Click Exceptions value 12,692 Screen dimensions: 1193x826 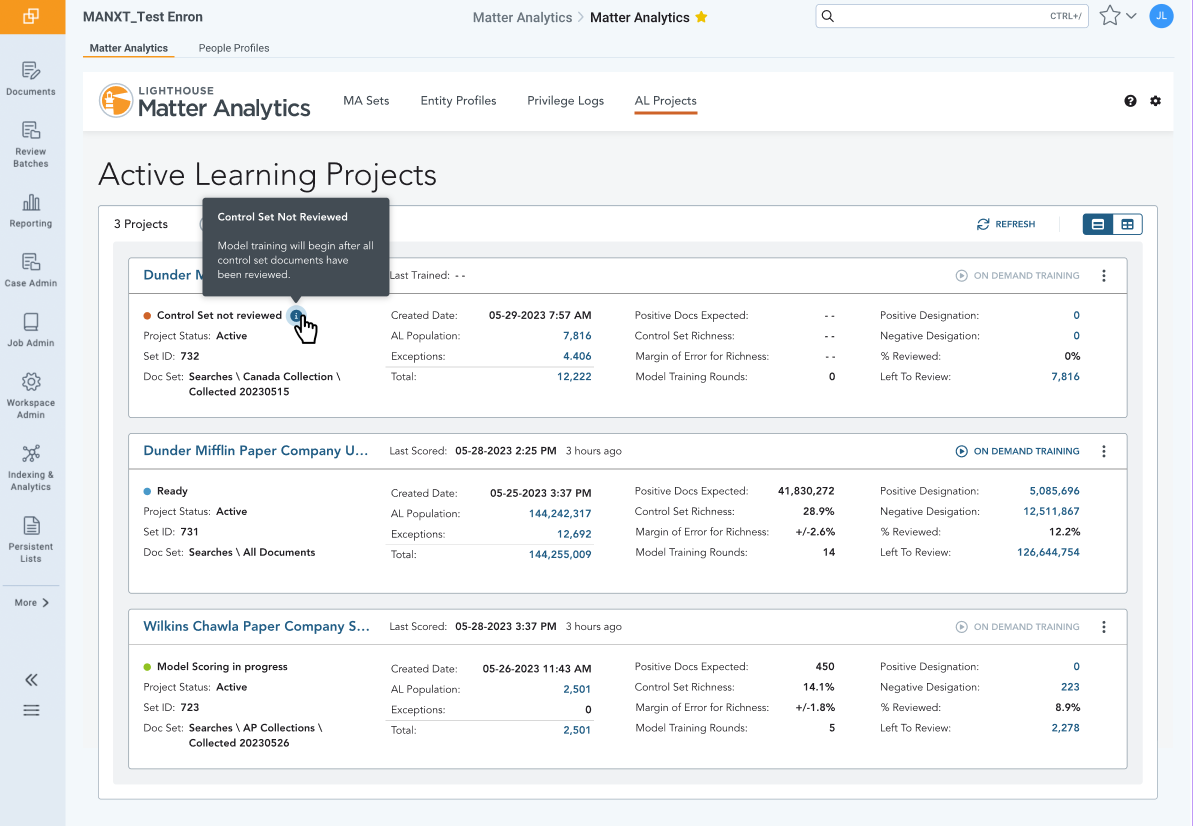click(x=574, y=534)
